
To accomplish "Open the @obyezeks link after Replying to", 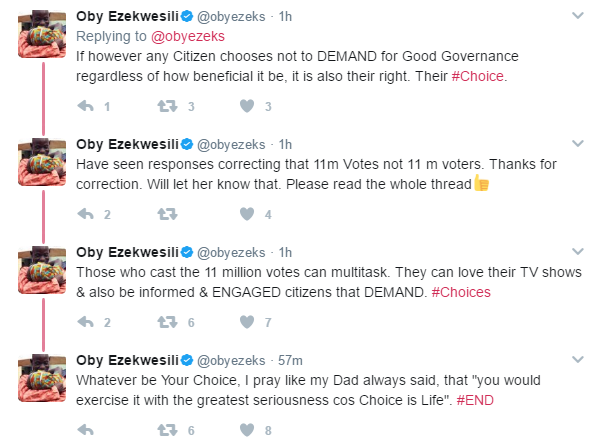I will coord(188,36).
